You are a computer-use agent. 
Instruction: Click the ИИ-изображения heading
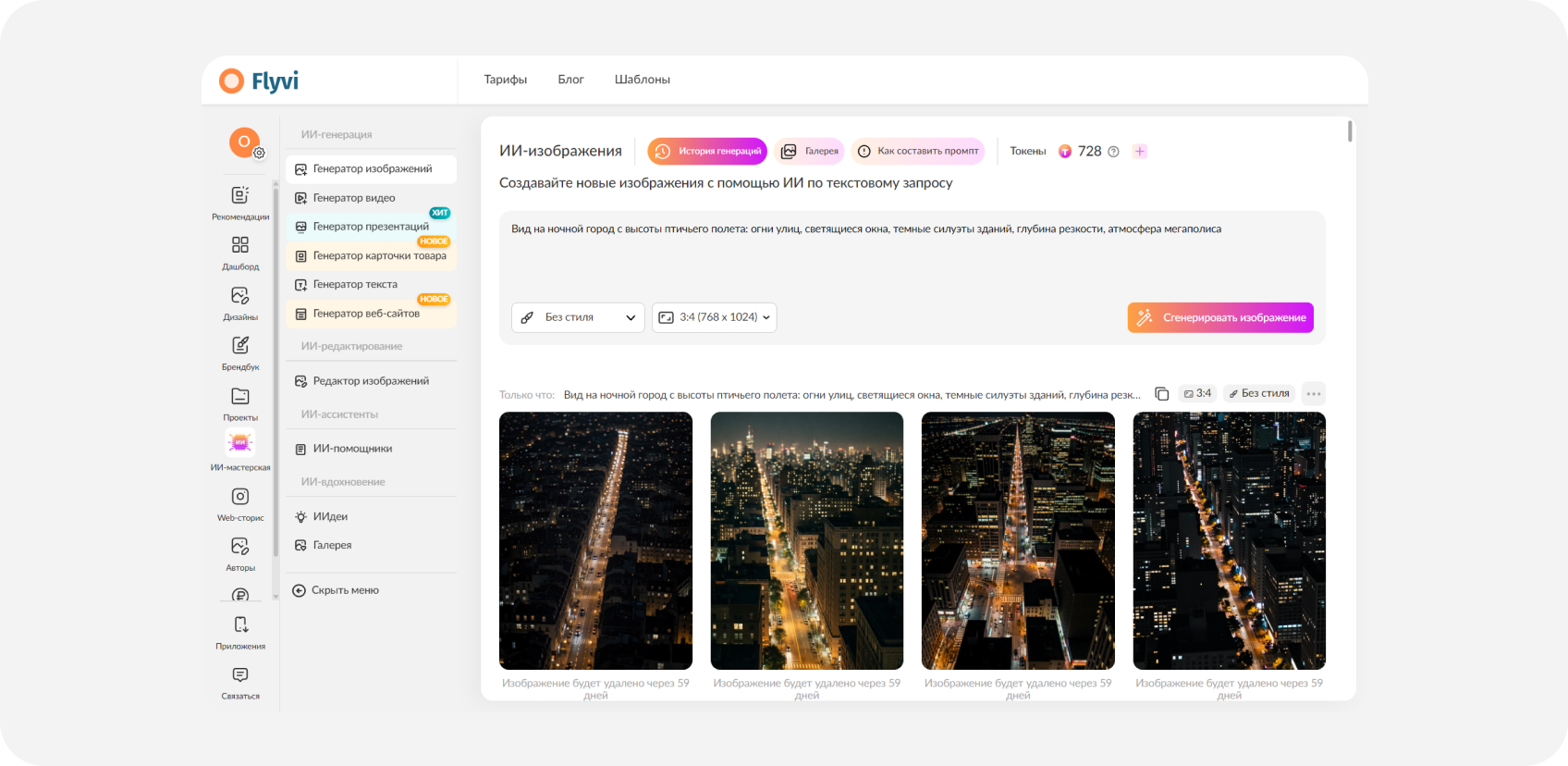(560, 151)
